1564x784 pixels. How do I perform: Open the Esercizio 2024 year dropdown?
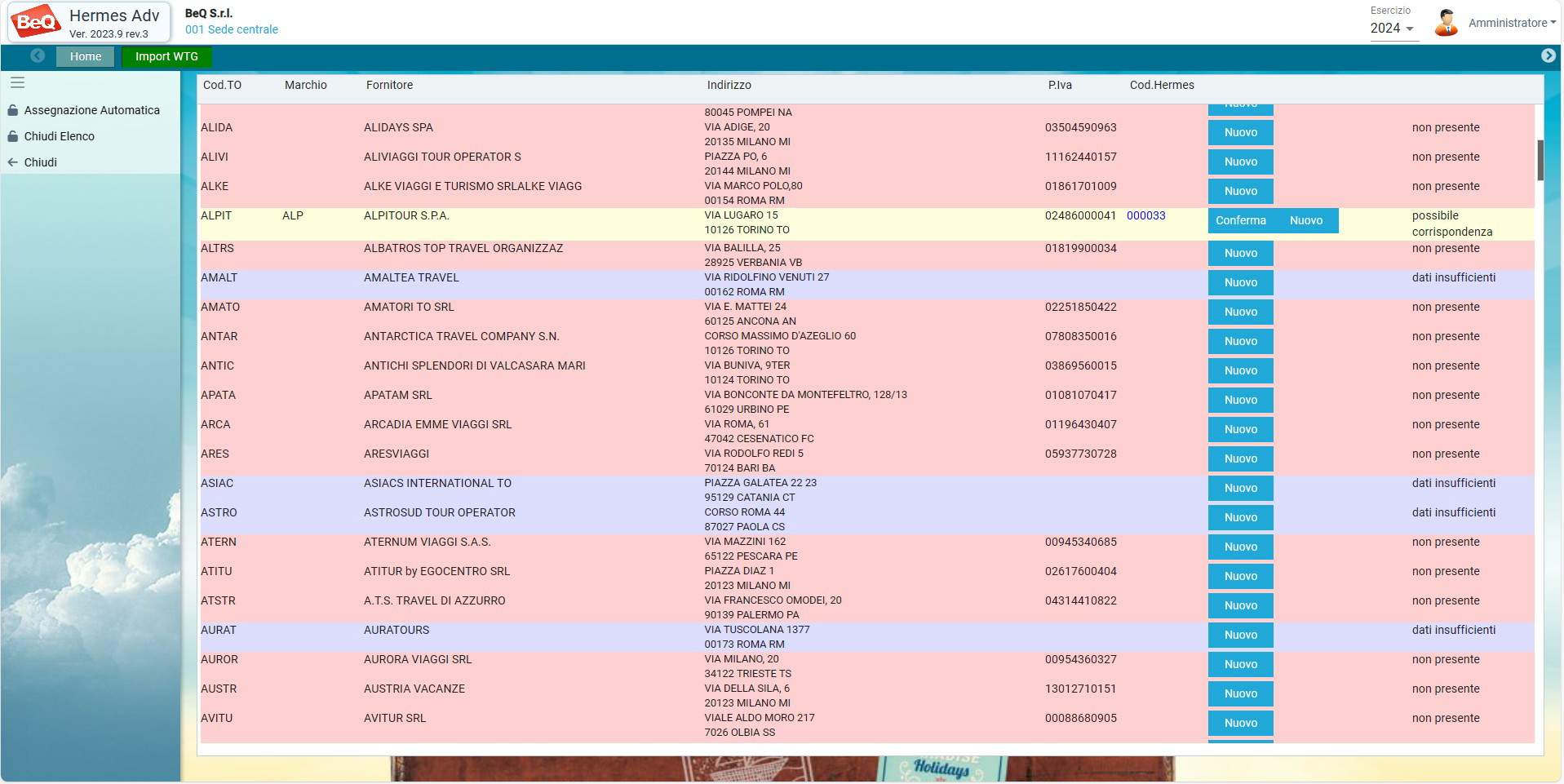(x=1393, y=29)
